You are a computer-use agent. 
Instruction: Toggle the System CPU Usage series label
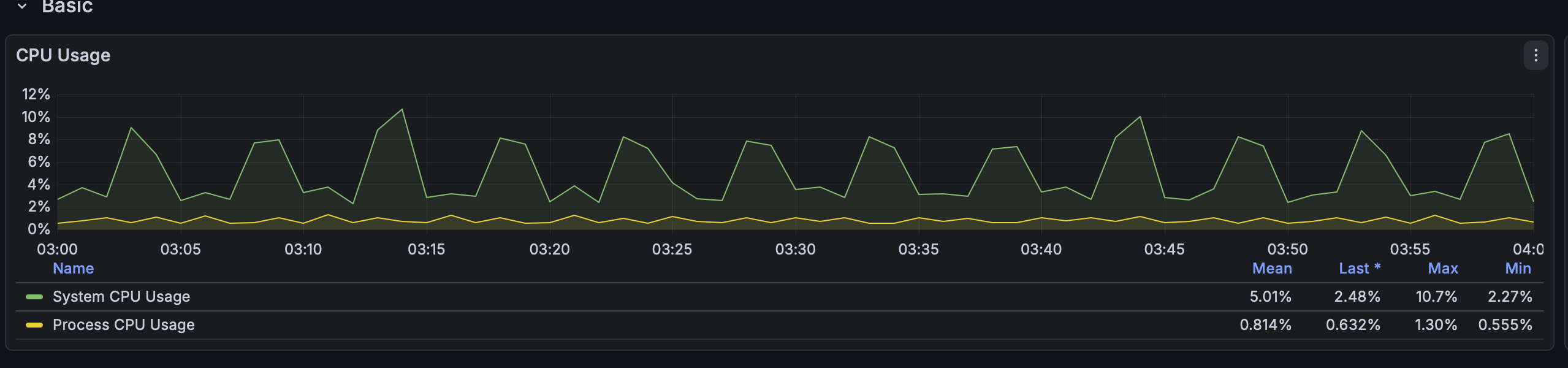coord(121,297)
